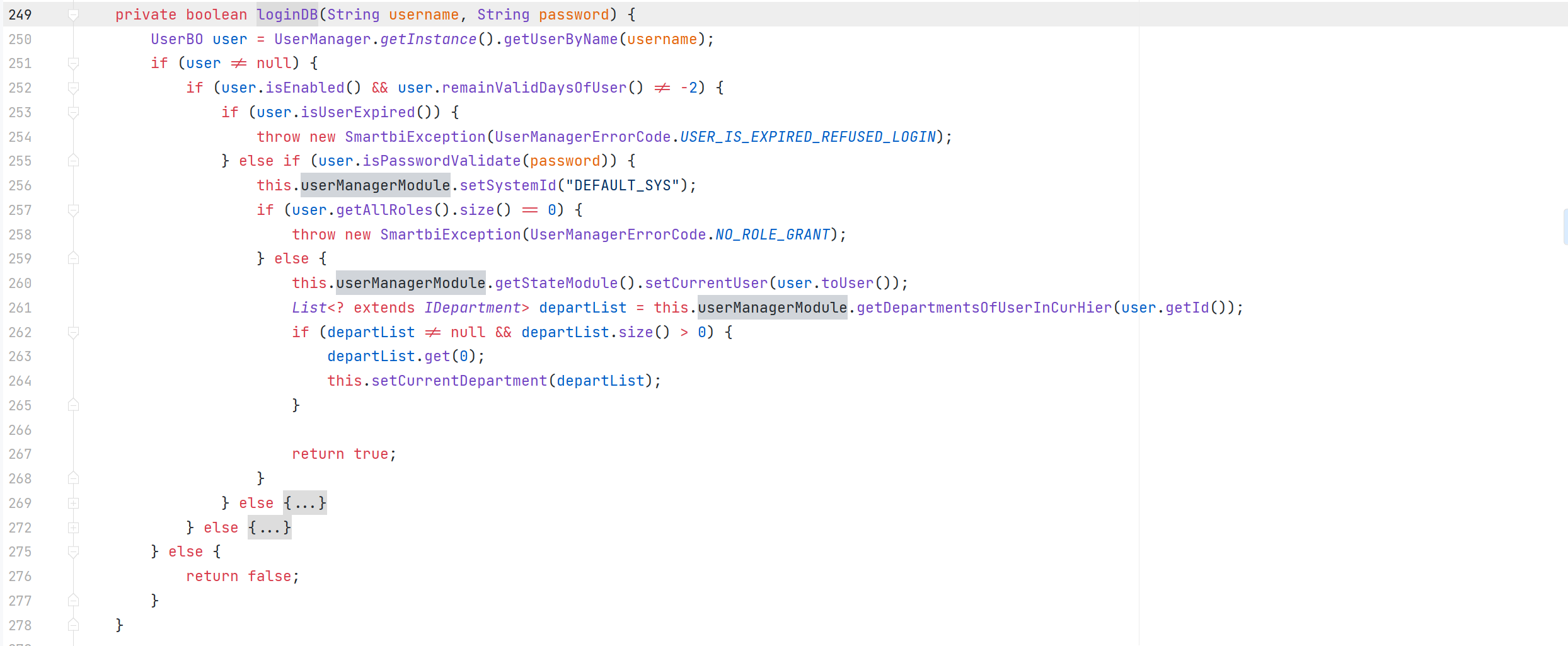
Task: Click the getUserByName method call
Action: click(x=561, y=39)
